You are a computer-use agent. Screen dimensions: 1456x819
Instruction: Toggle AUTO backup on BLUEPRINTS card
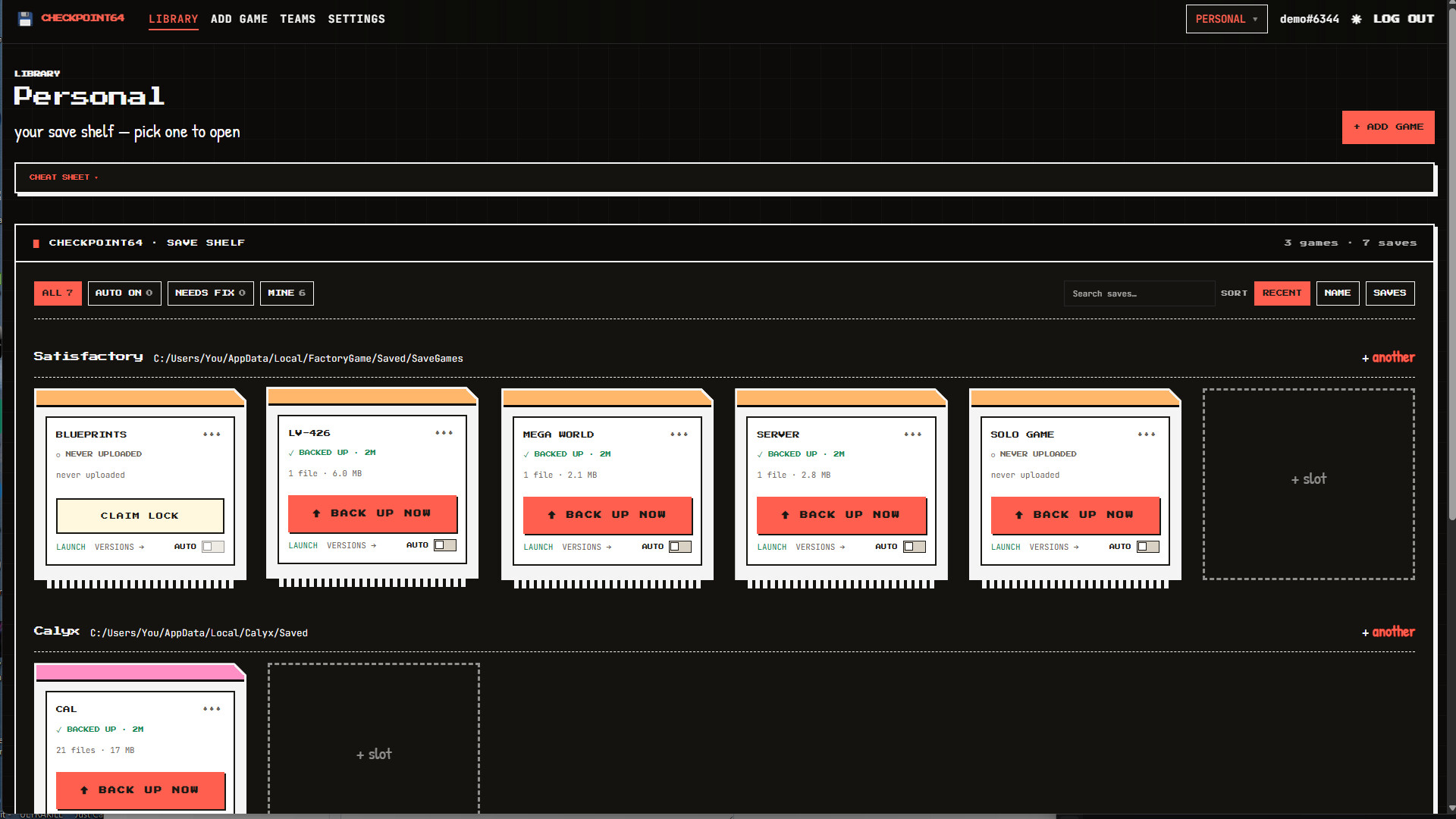[212, 547]
